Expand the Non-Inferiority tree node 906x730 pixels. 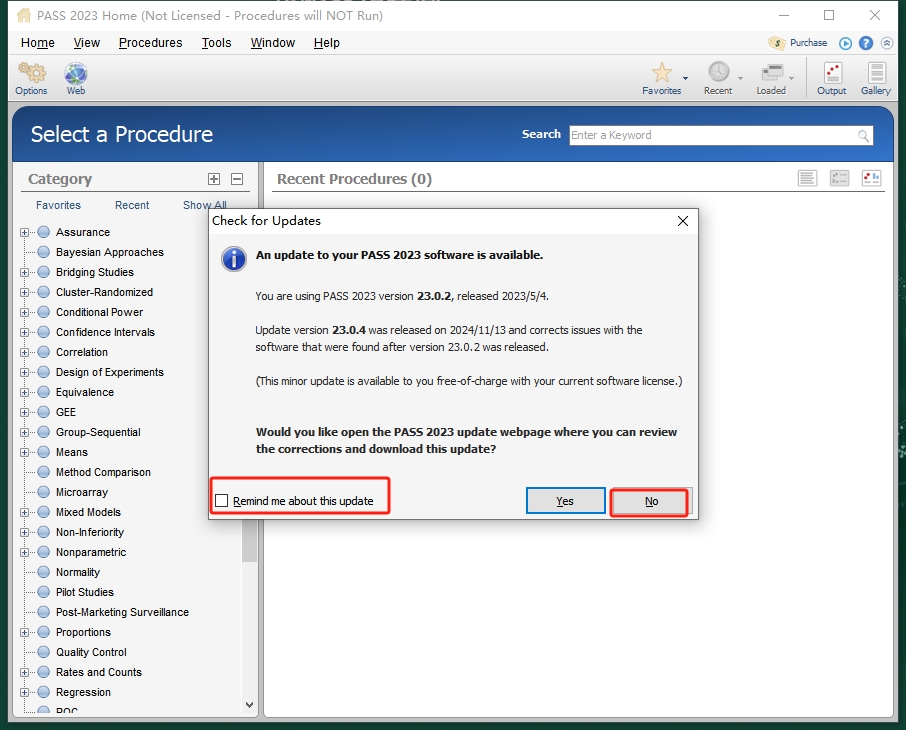[24, 532]
